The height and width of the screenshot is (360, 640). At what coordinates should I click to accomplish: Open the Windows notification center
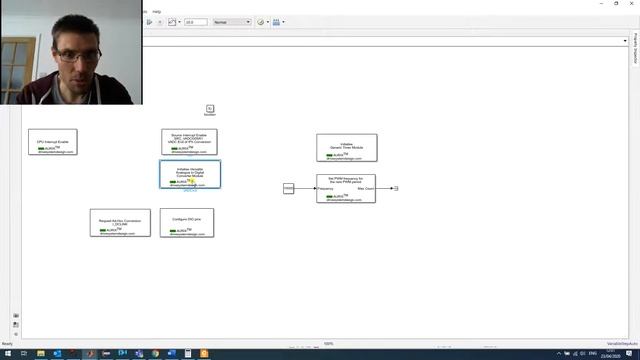(629, 353)
